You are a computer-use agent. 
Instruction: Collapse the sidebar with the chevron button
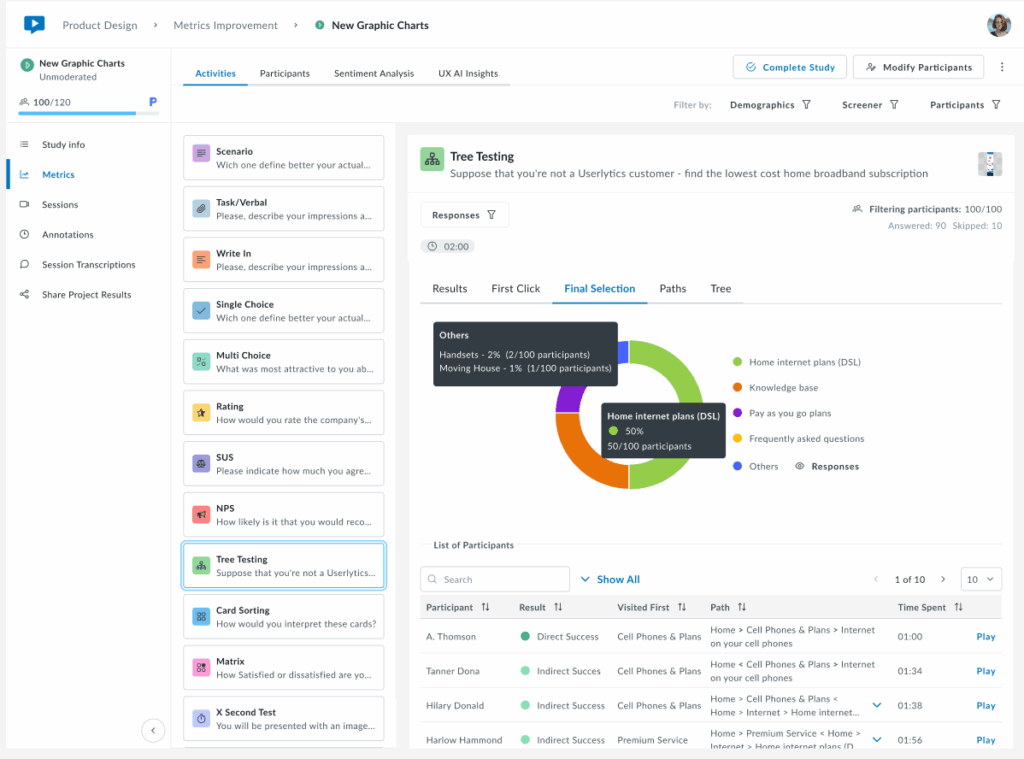point(153,731)
